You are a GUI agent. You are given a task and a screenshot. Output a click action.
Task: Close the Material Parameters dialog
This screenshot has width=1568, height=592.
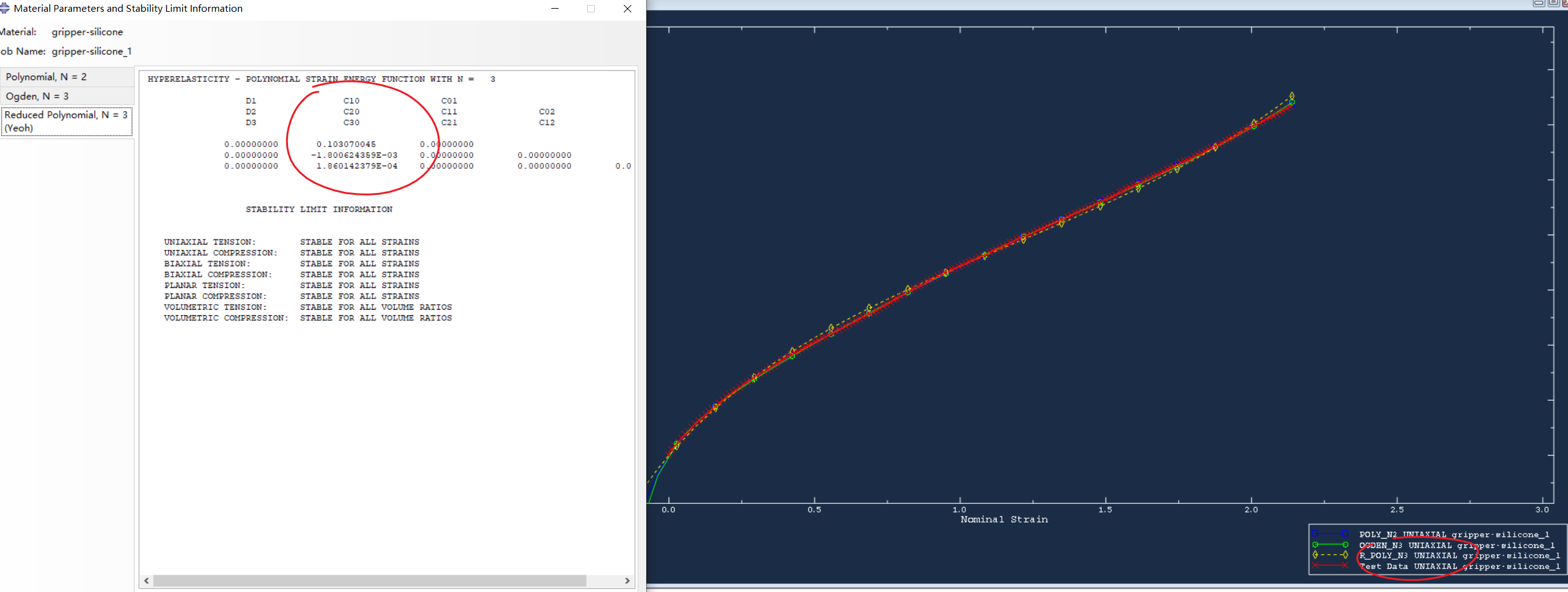[x=627, y=9]
